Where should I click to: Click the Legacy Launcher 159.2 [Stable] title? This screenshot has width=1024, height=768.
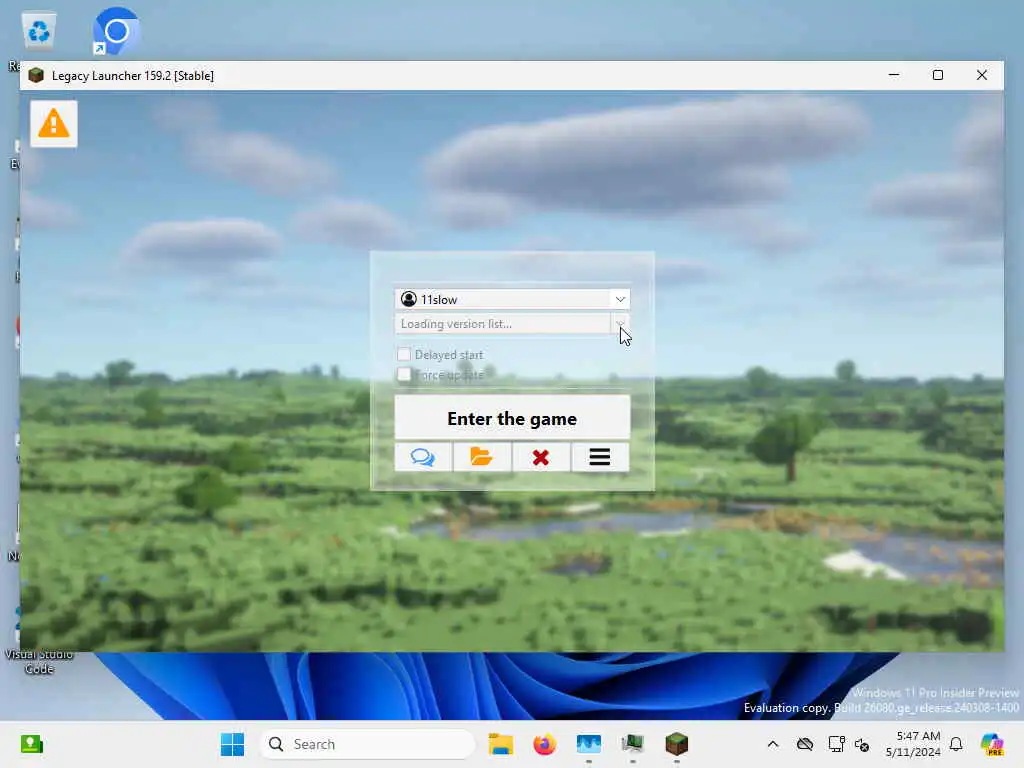point(133,76)
